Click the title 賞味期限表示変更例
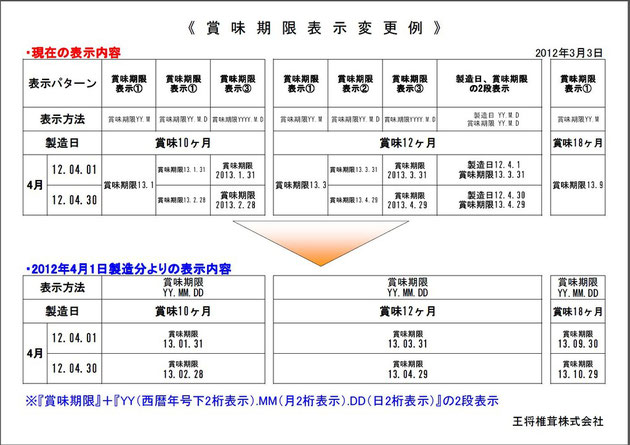This screenshot has height=445, width=630. coord(315,29)
